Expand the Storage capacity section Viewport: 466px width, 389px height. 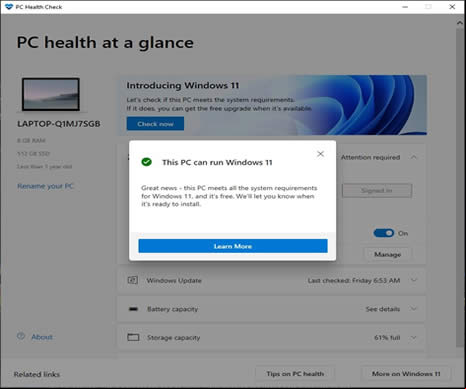[414, 337]
